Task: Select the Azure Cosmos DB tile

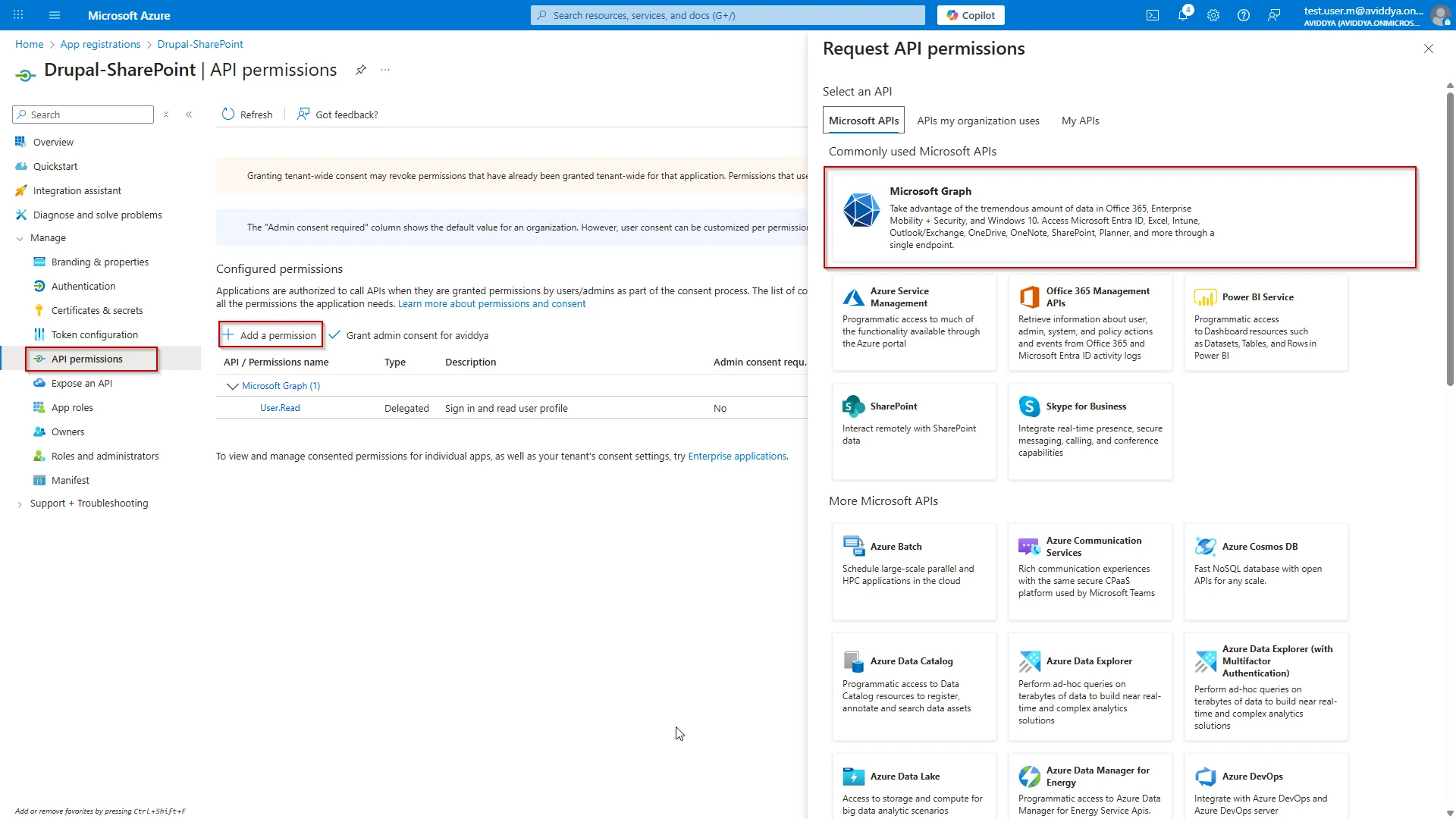Action: [1266, 572]
